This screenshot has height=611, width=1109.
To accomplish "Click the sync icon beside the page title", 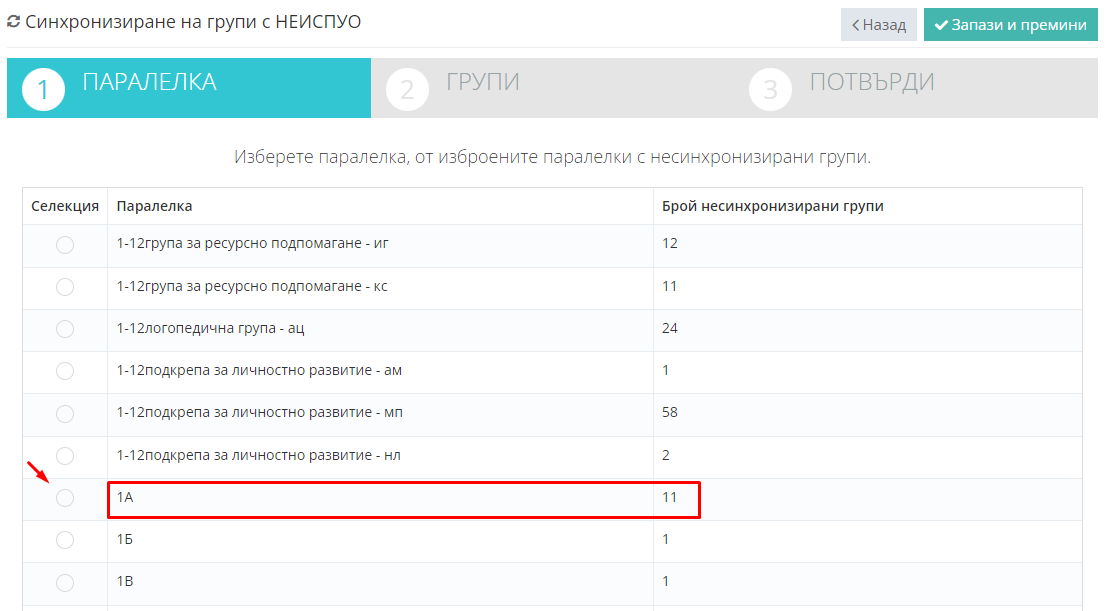I will click(13, 21).
